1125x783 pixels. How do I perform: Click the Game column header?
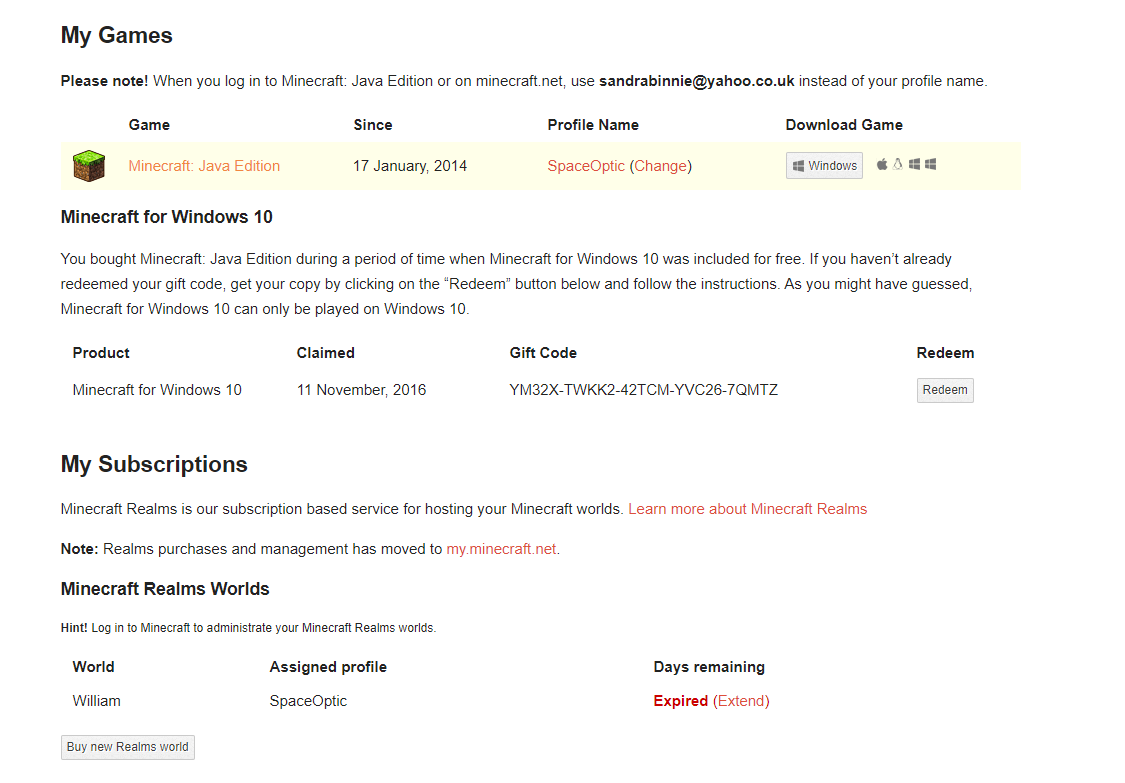(x=149, y=125)
